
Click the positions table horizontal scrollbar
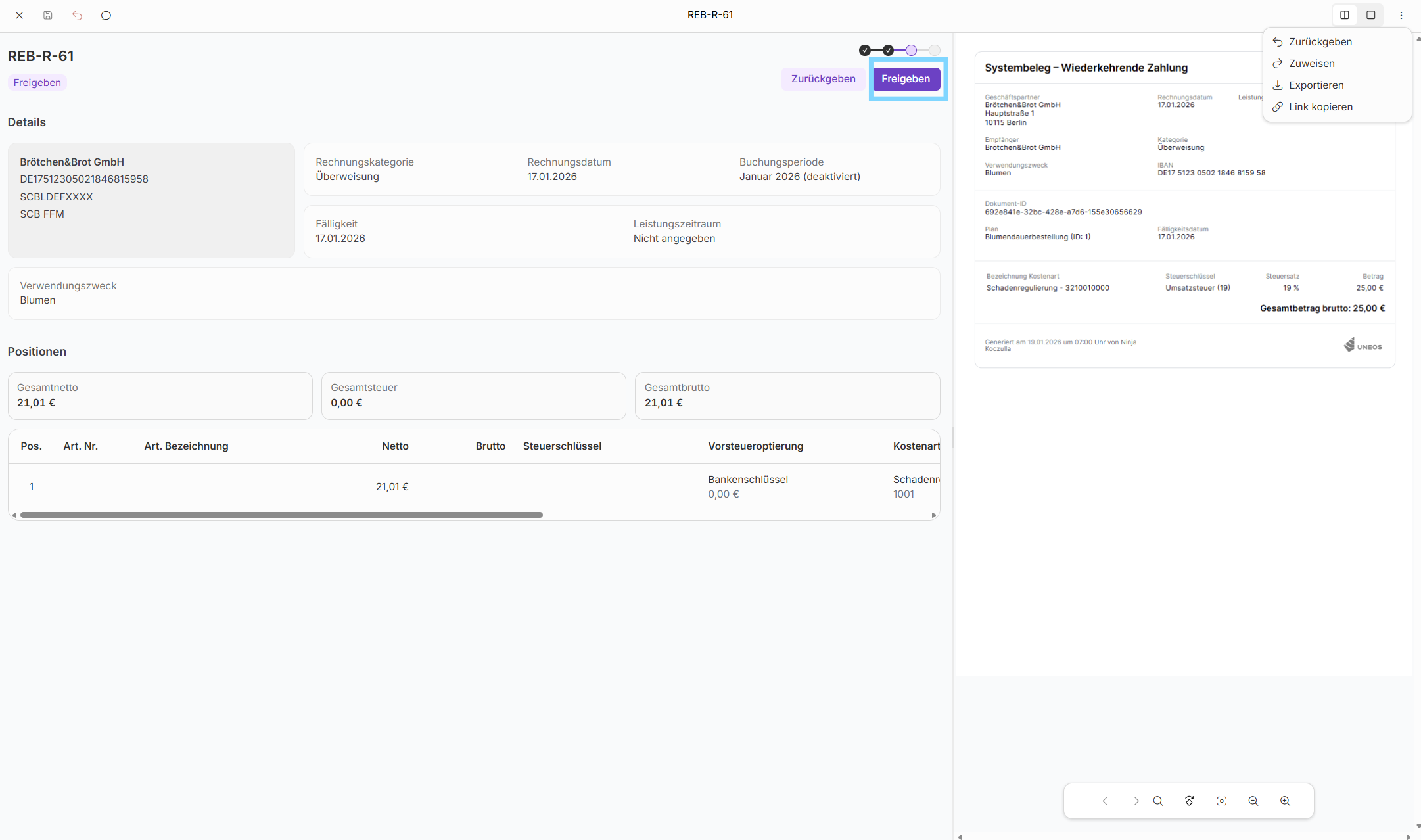coord(281,515)
